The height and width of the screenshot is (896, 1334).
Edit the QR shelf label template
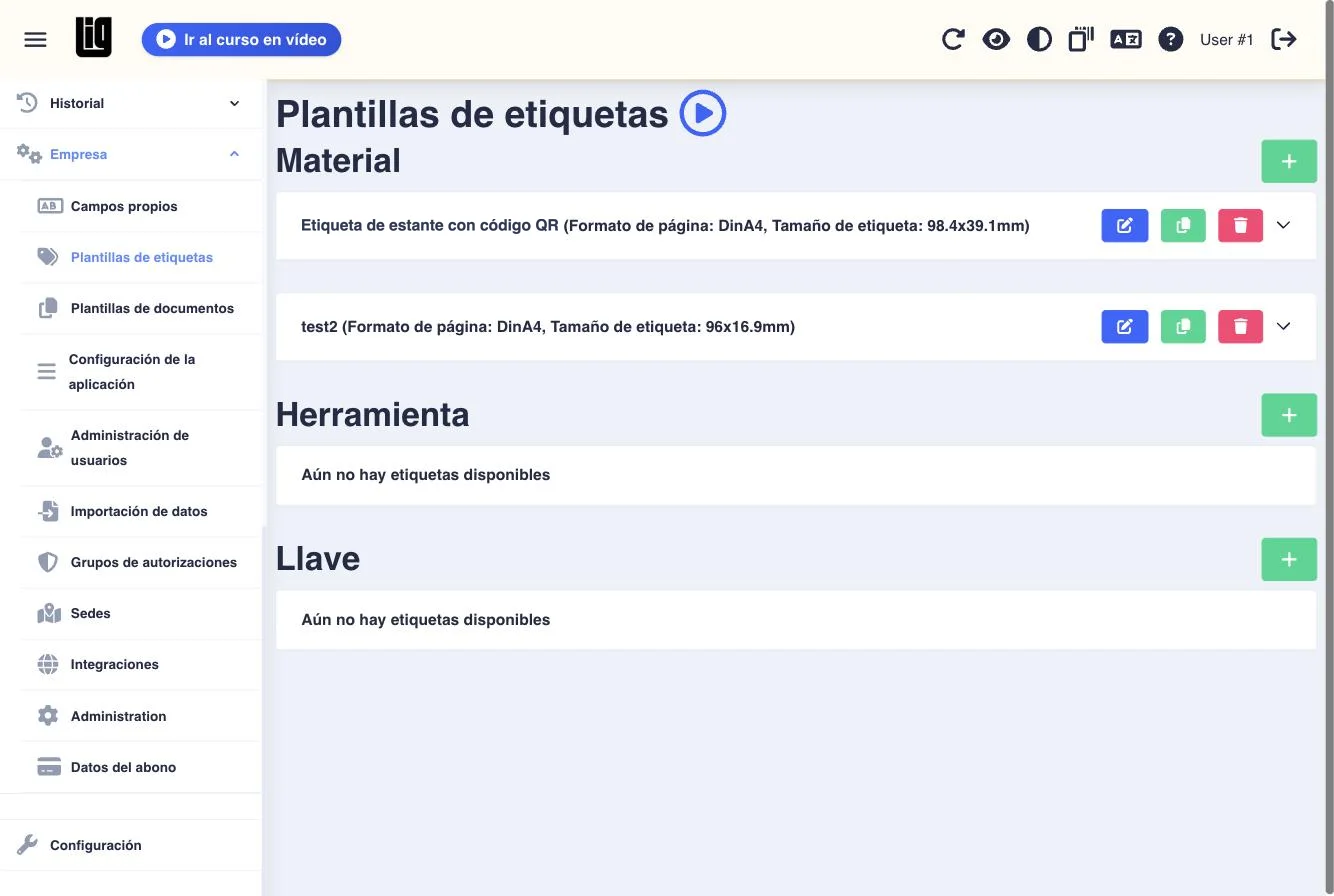click(1125, 225)
